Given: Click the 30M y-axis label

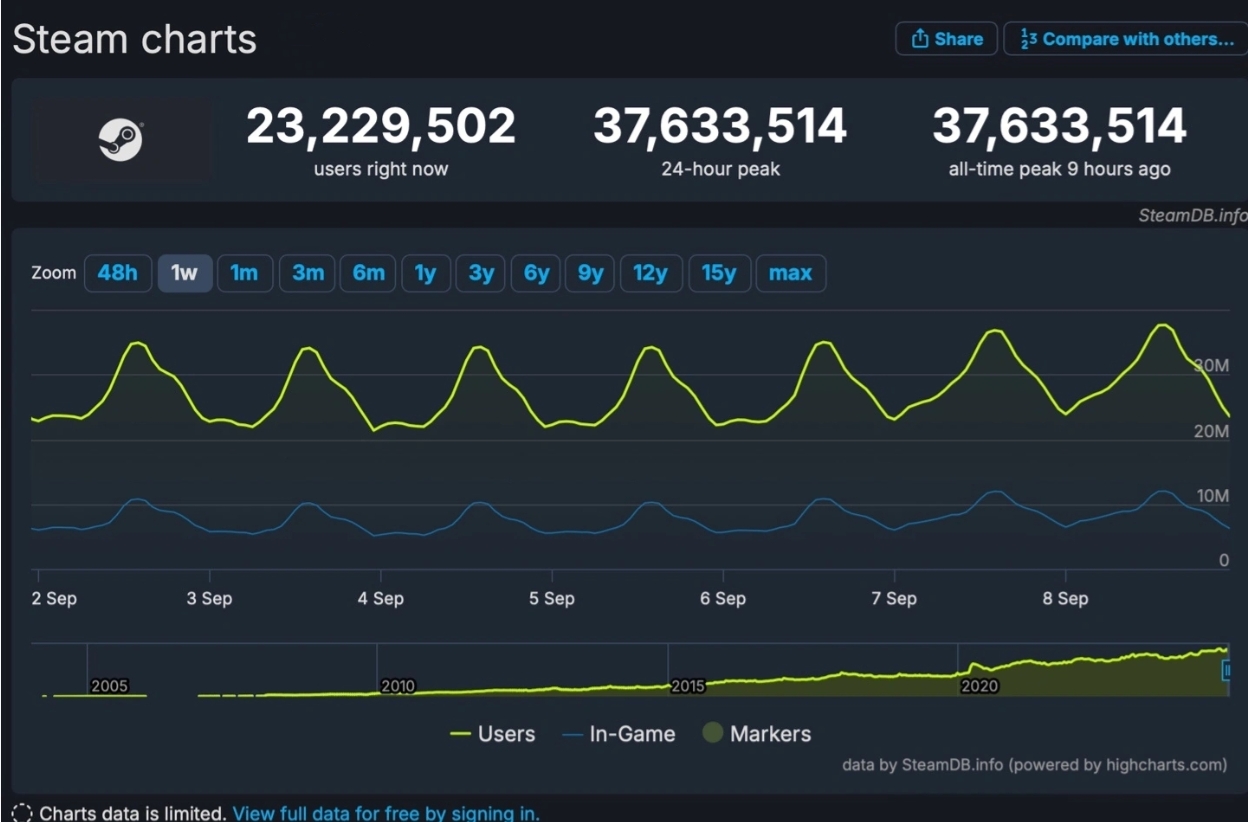Looking at the screenshot, I should (1212, 365).
